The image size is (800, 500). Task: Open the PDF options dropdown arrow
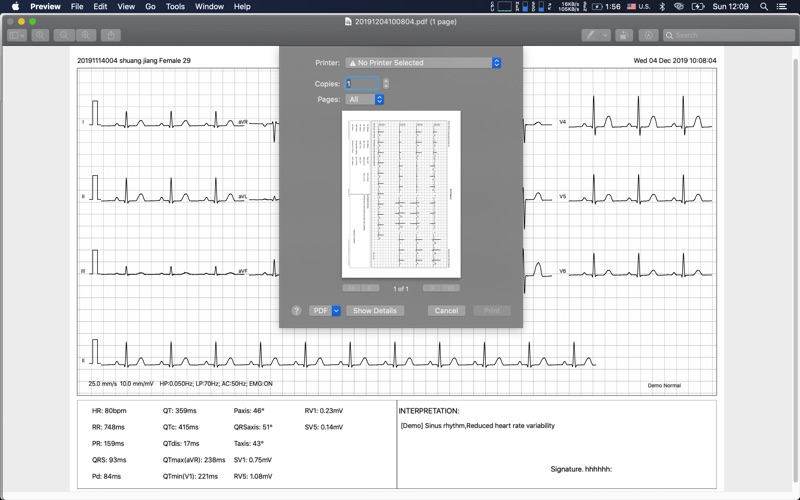pos(336,311)
